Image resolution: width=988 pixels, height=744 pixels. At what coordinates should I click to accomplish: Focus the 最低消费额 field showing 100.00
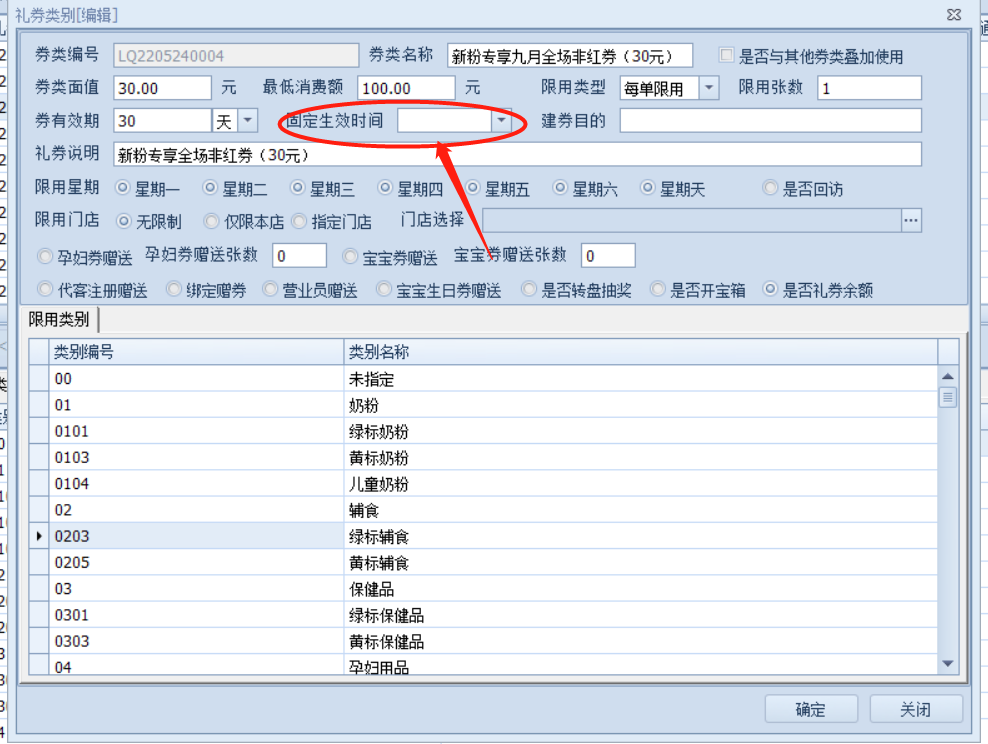pos(406,88)
